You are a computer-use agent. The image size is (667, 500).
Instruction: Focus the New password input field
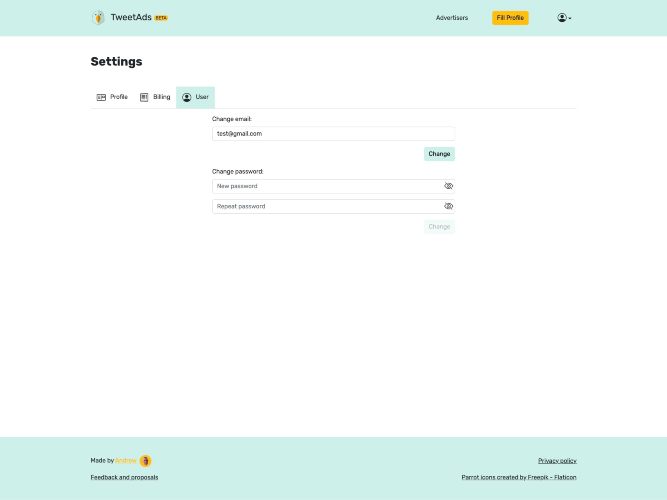click(x=334, y=186)
